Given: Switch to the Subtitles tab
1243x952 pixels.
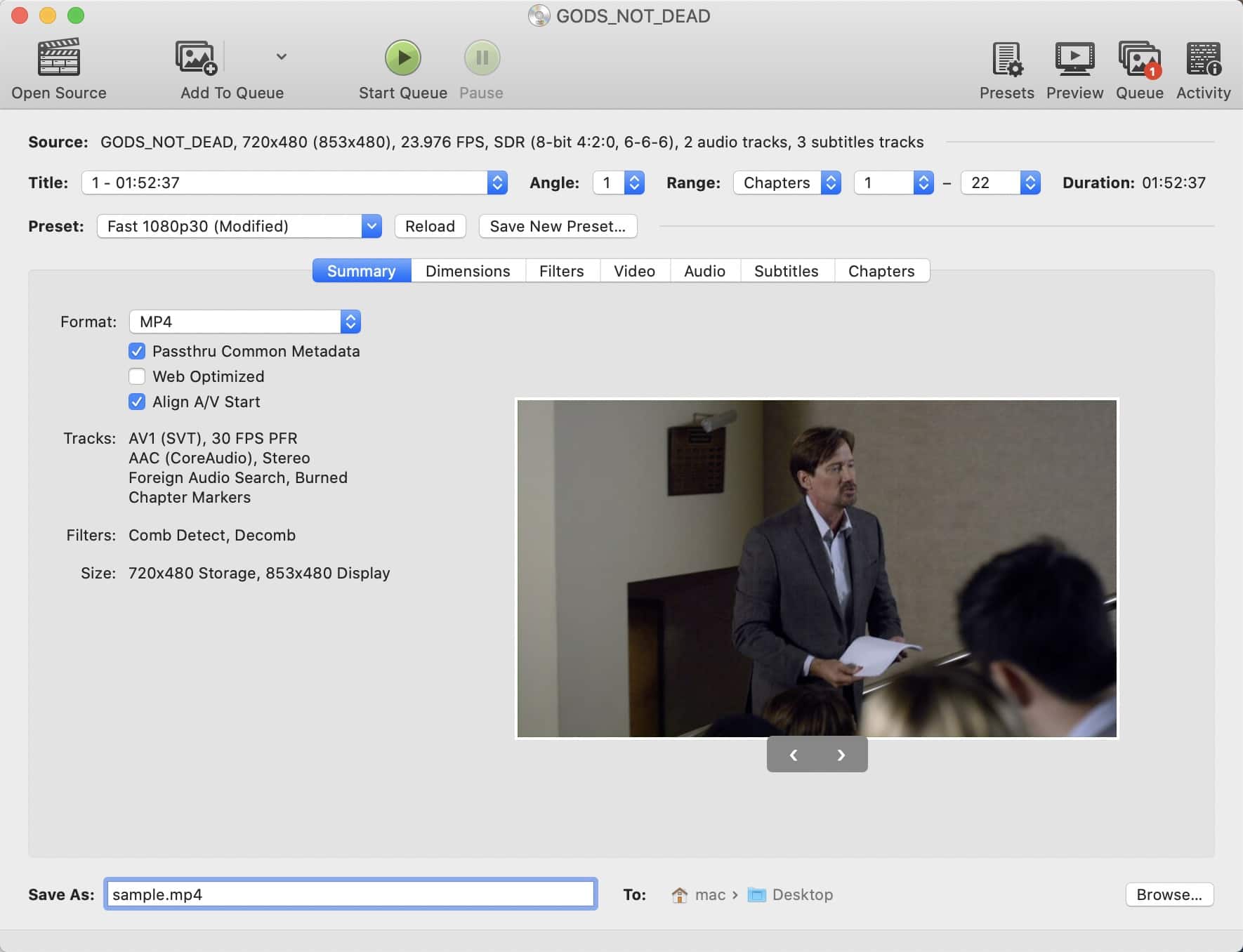Looking at the screenshot, I should [x=786, y=271].
